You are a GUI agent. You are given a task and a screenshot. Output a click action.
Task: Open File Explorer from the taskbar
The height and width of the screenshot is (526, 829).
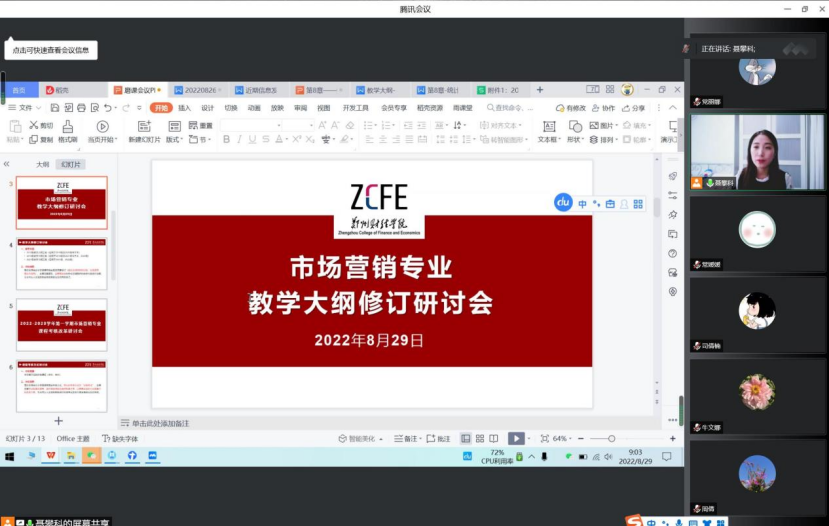(x=71, y=456)
